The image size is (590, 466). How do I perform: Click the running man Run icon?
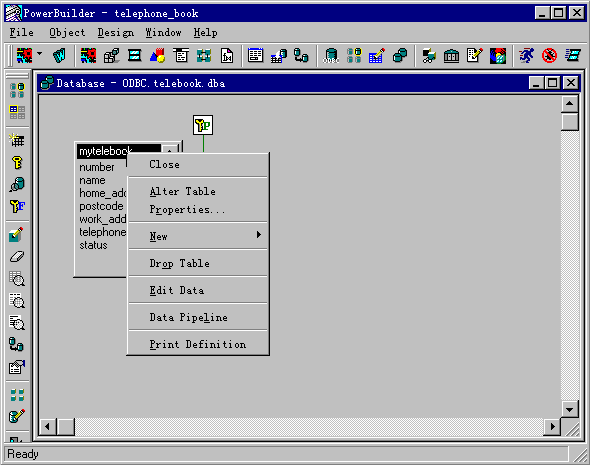coord(526,56)
